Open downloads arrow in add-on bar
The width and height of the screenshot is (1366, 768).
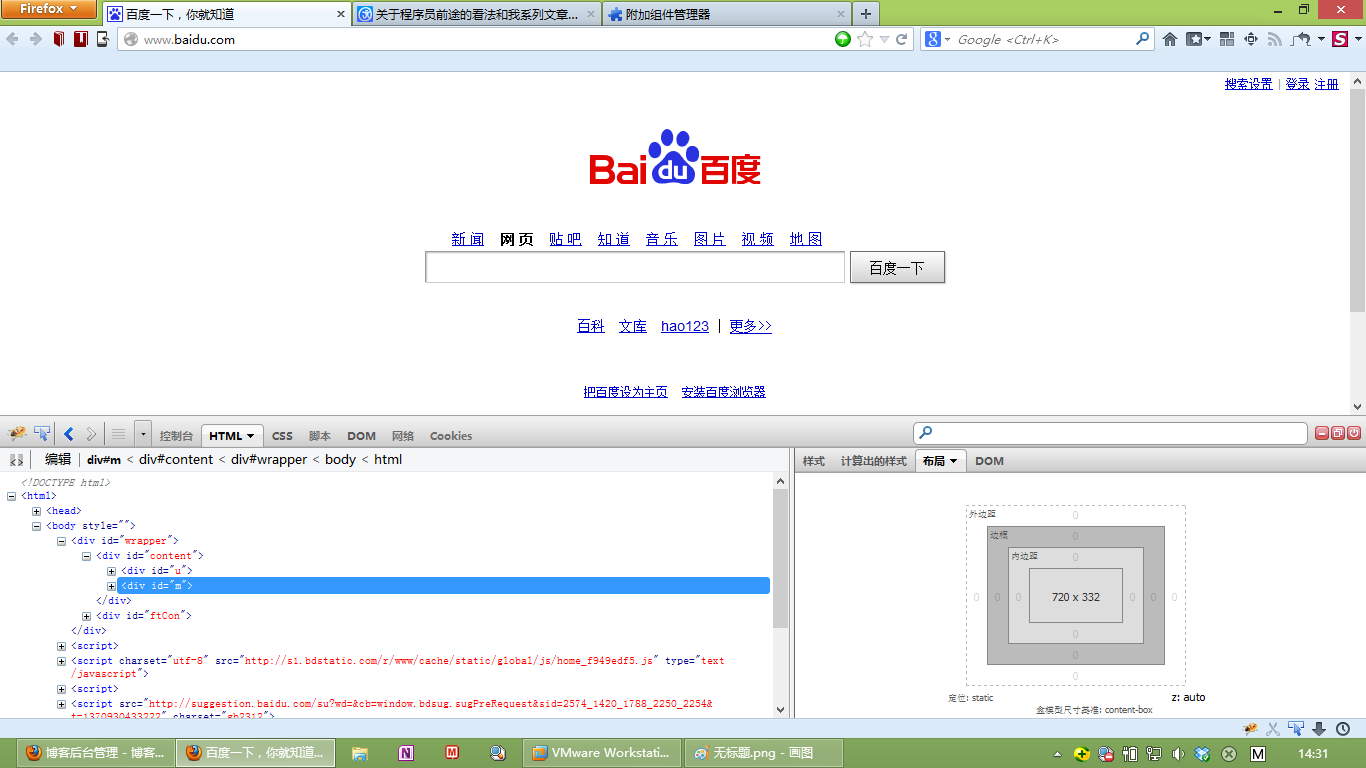click(1319, 729)
